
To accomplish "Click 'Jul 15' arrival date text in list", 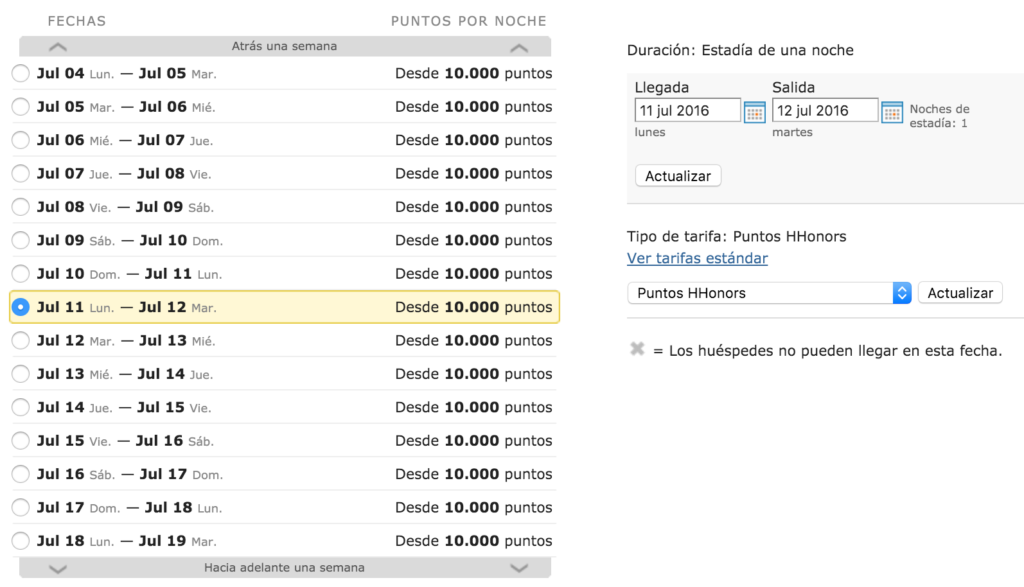I will (x=60, y=440).
